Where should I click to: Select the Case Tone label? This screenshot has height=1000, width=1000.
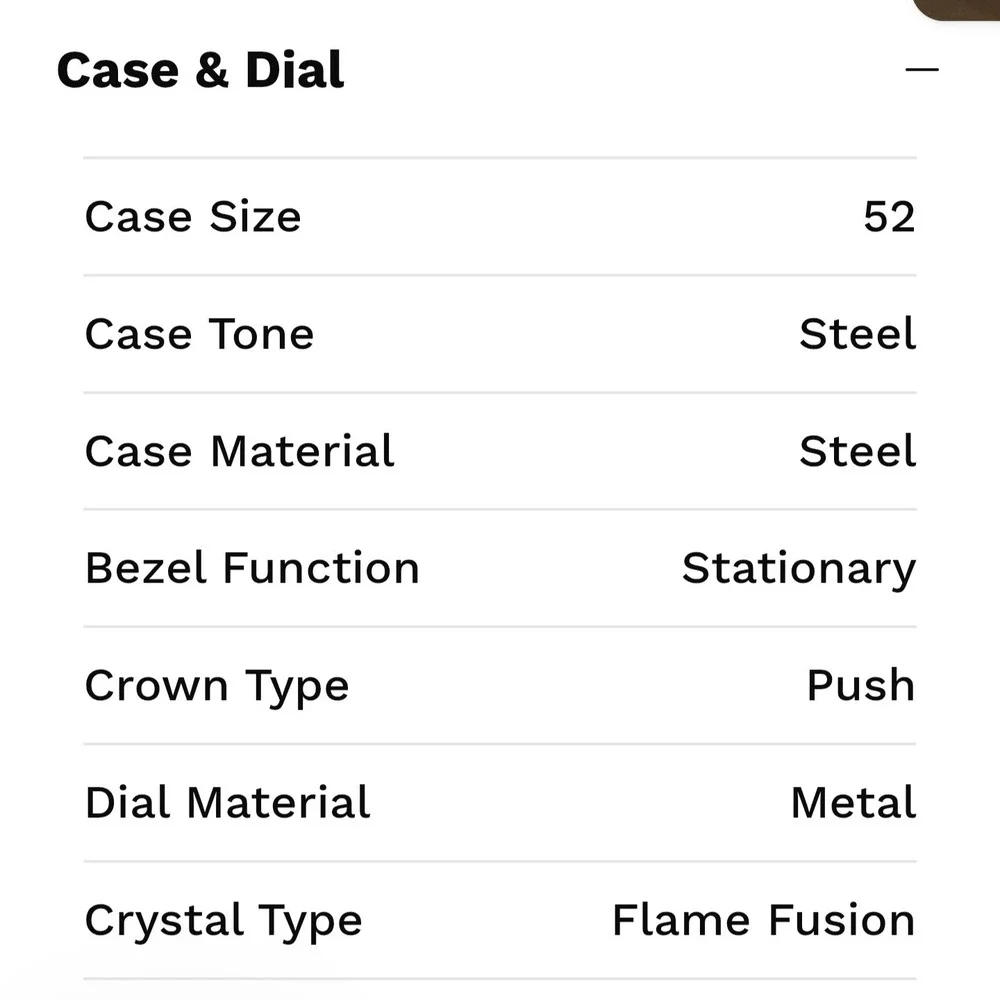(200, 334)
